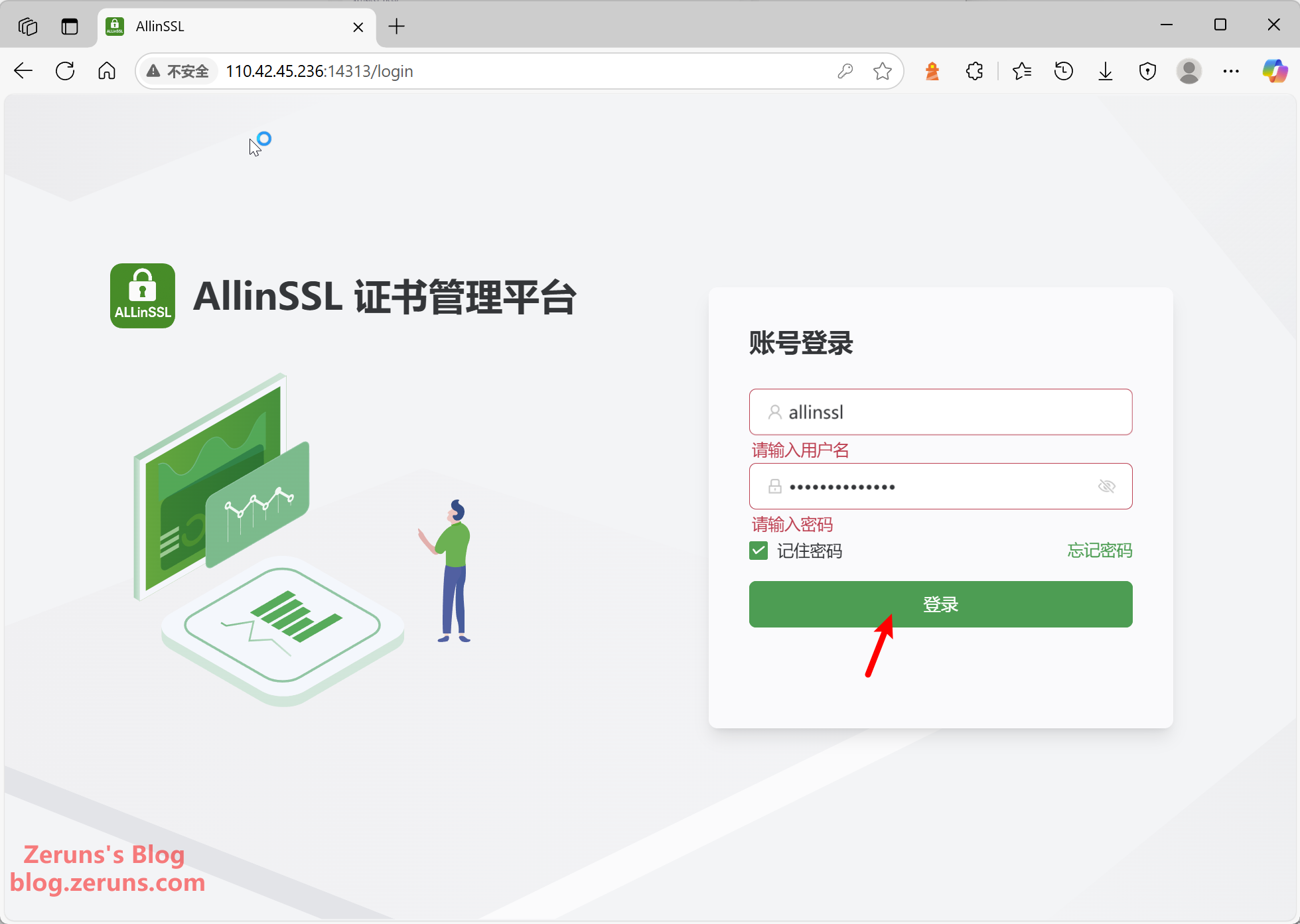The image size is (1300, 924).
Task: Click the green 登录 login button
Action: click(x=940, y=604)
